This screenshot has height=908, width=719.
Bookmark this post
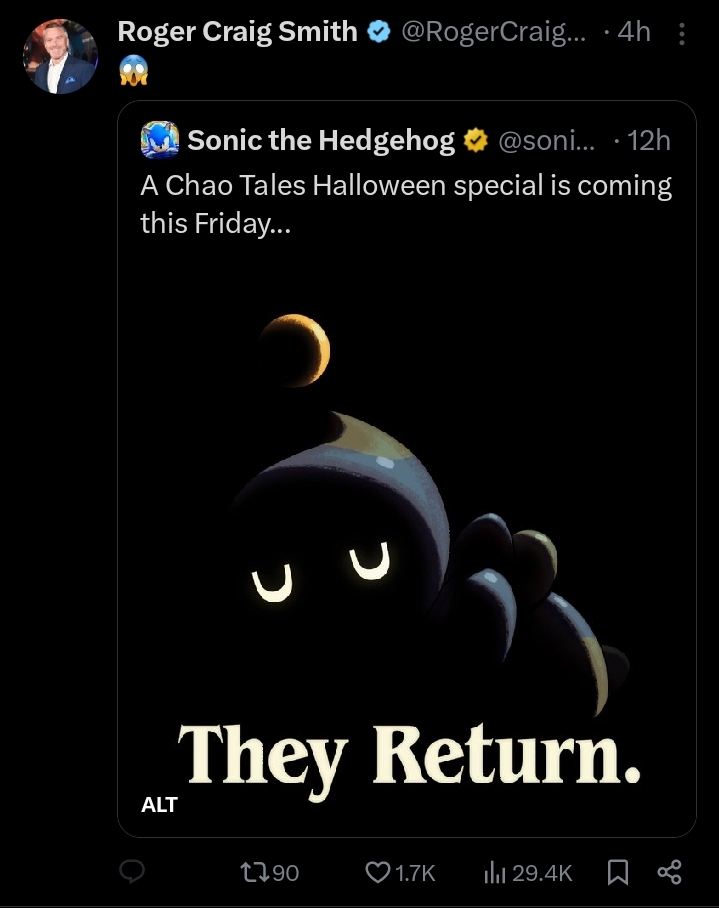click(618, 872)
